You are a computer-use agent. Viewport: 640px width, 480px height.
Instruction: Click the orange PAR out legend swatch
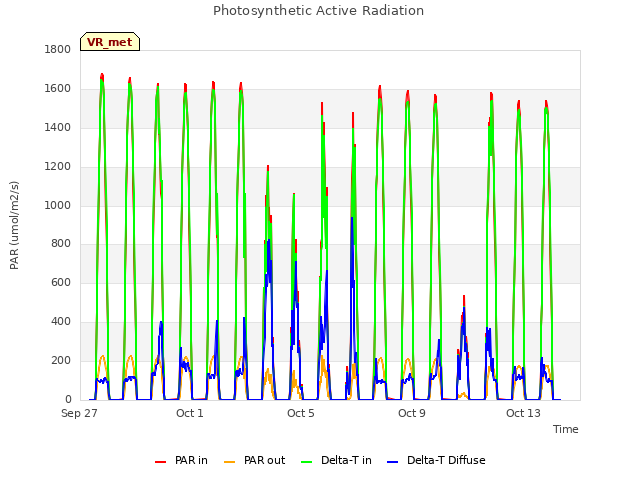(x=230, y=462)
